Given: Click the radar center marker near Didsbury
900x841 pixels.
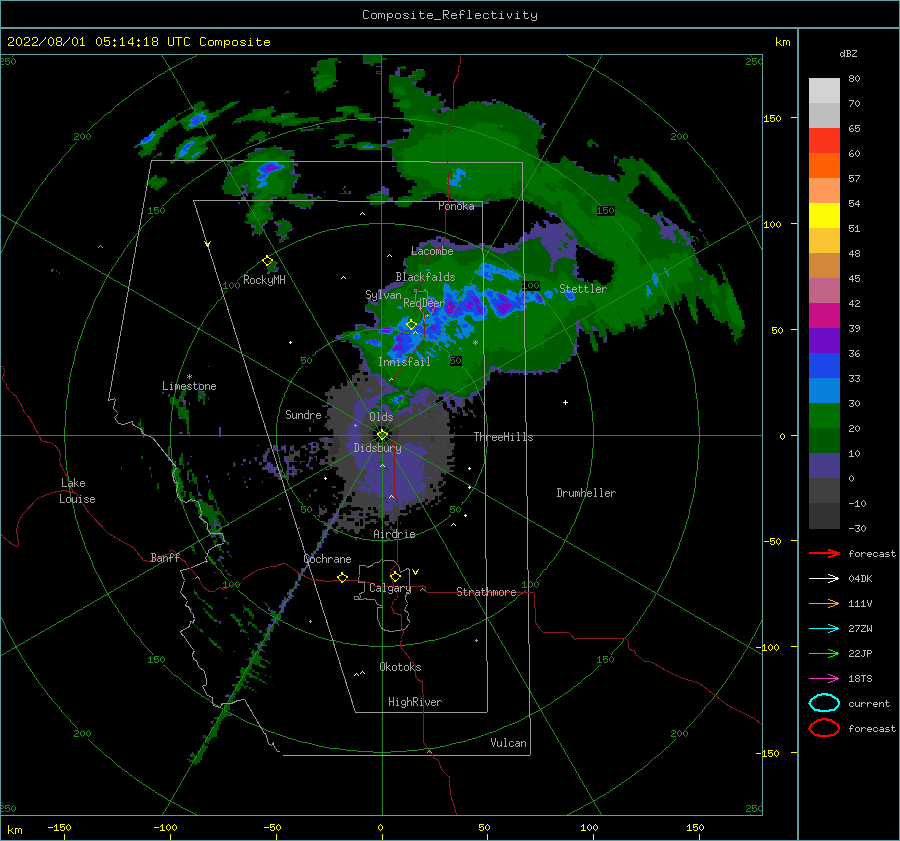Looking at the screenshot, I should point(382,435).
